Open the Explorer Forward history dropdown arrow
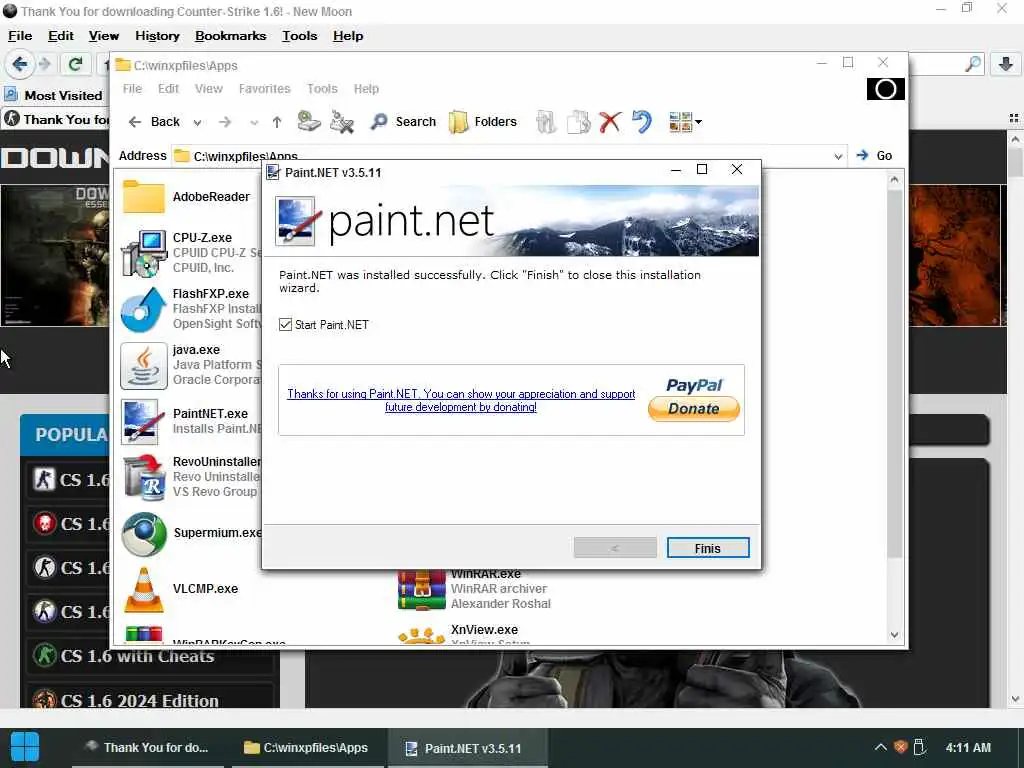The height and width of the screenshot is (768, 1024). (x=254, y=122)
